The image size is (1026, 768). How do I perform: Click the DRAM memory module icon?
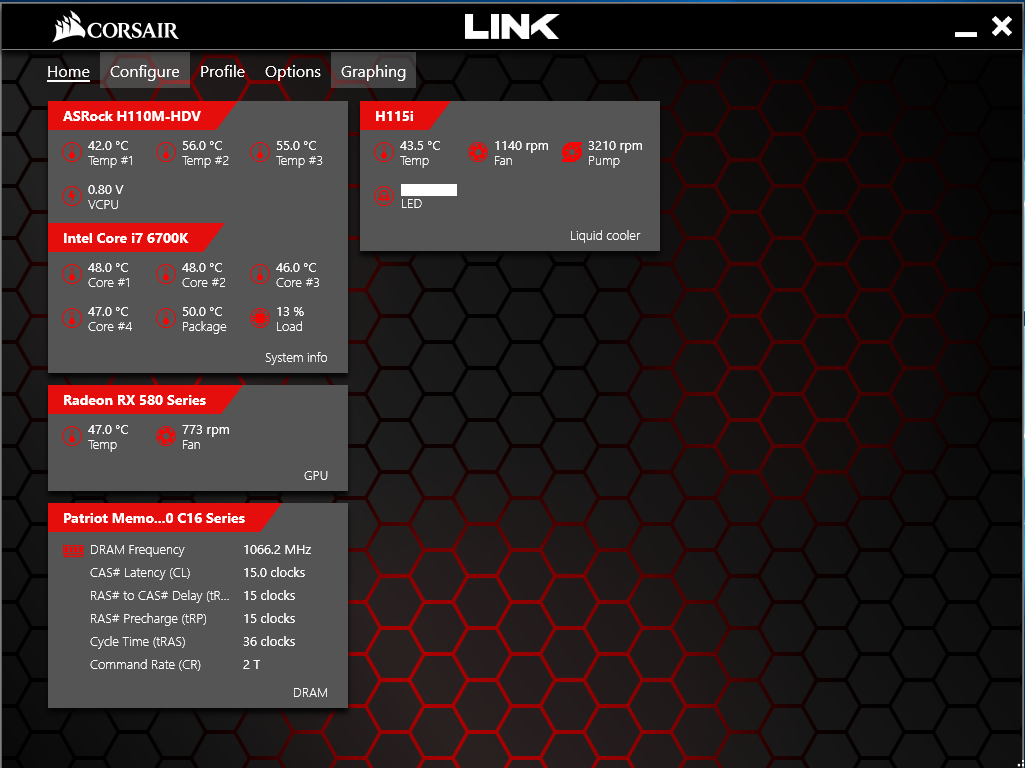(73, 551)
